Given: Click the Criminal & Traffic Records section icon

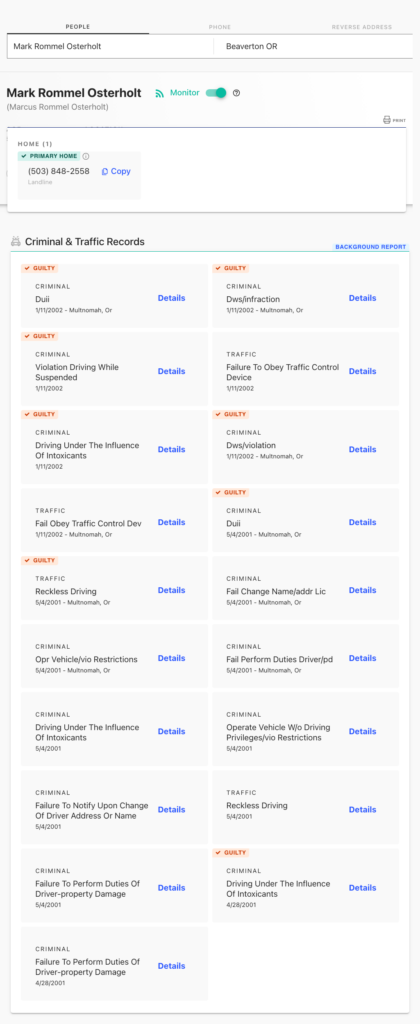Looking at the screenshot, I should [x=16, y=242].
